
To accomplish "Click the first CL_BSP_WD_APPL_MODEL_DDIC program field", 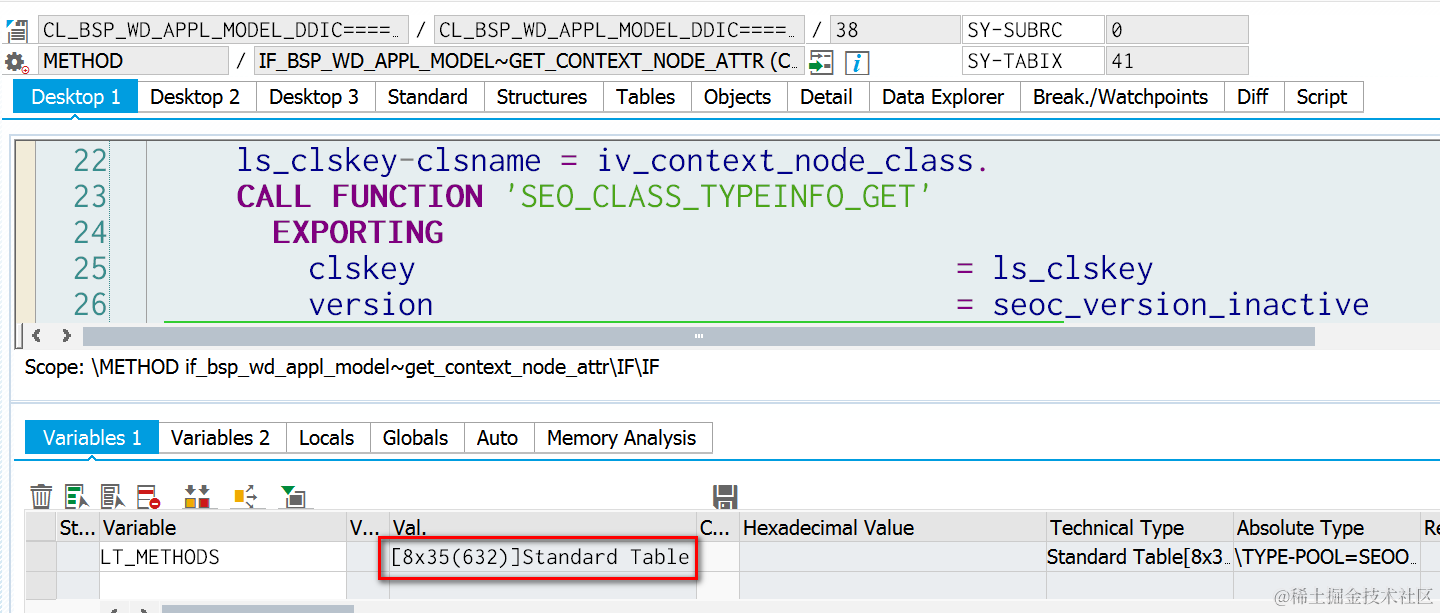I will click(224, 30).
